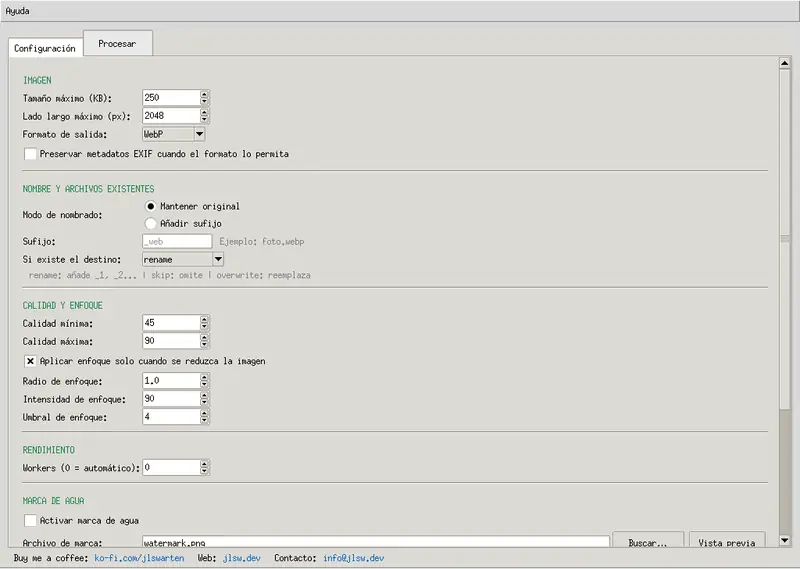
Task: Click the Buscar... button
Action: coord(648,540)
